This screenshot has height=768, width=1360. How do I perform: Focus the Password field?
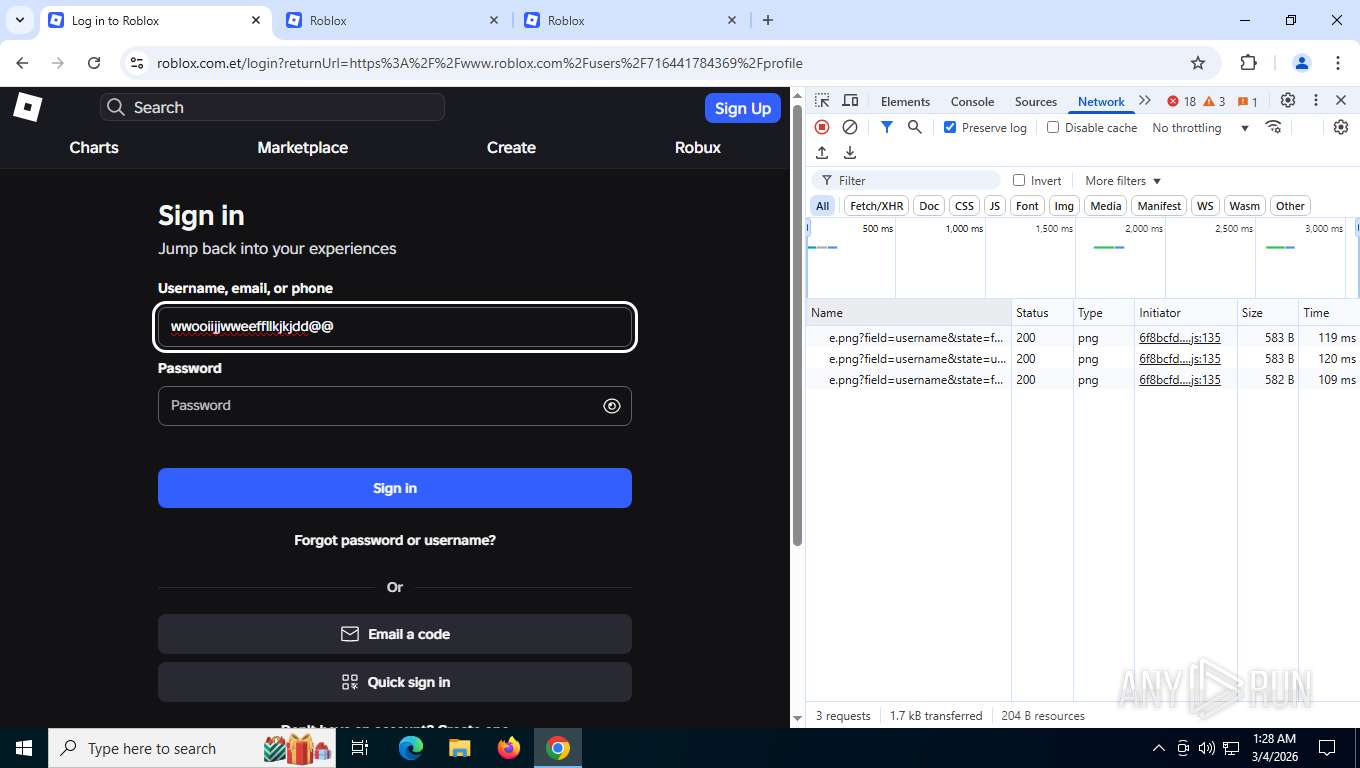tap(395, 406)
